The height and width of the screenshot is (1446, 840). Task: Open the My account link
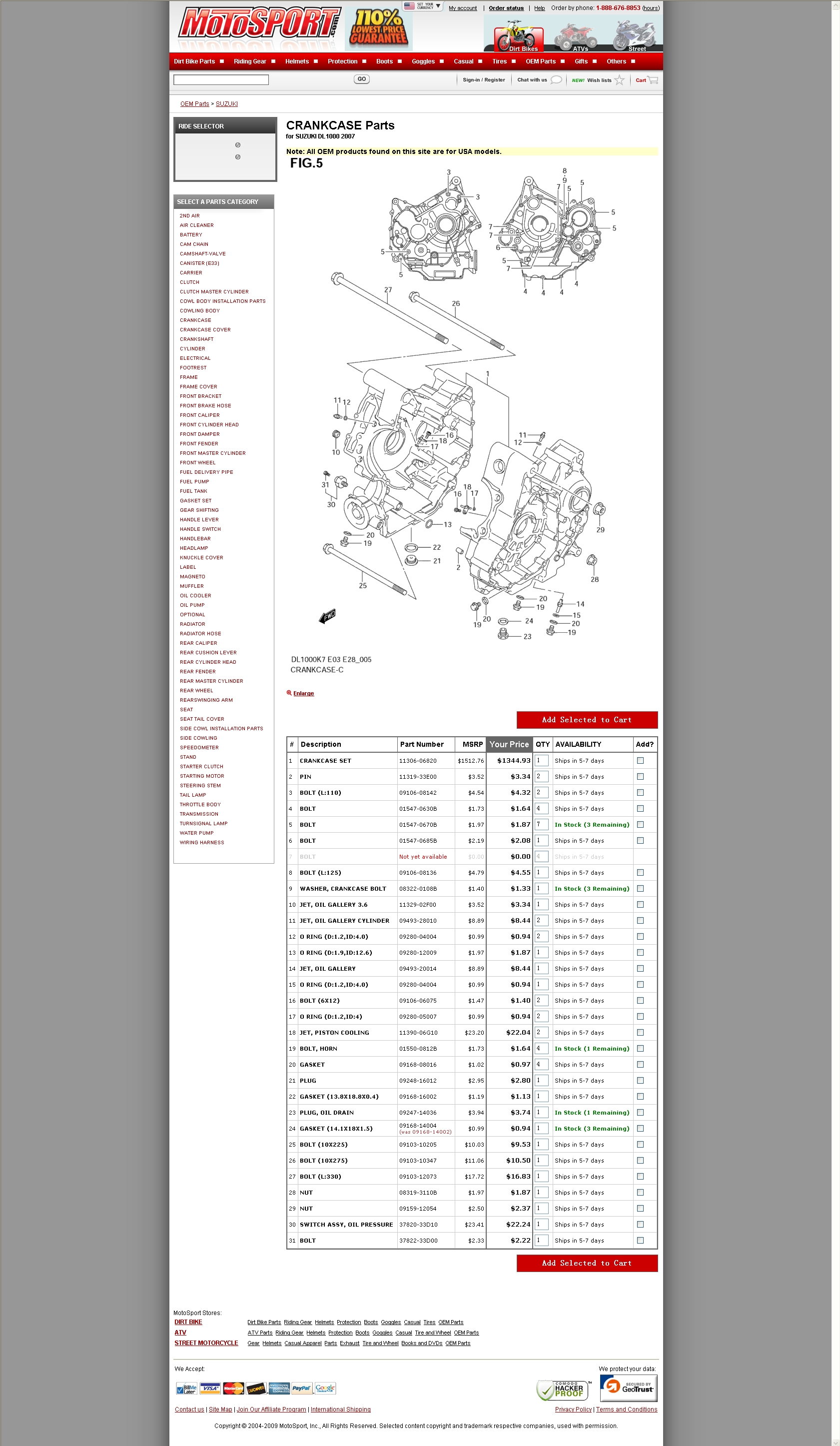click(462, 8)
